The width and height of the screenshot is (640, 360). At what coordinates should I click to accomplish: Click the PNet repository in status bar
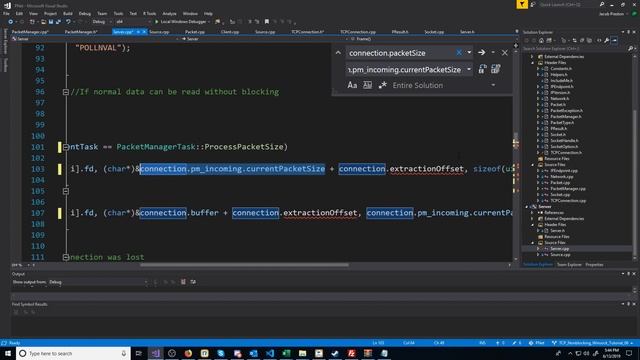click(537, 343)
